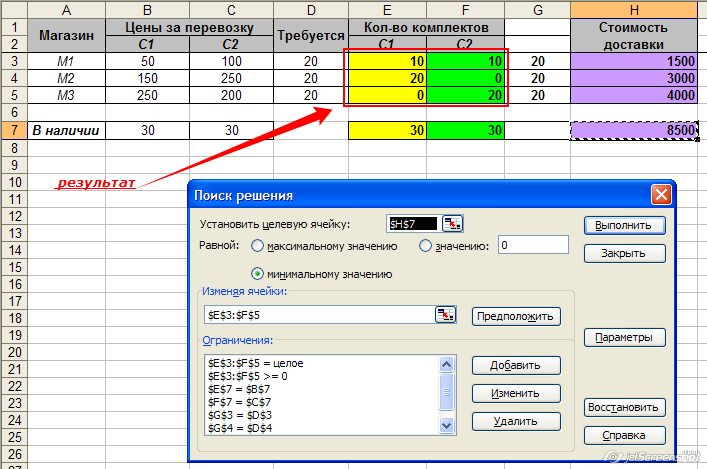Click C2 price cell 100 in M1 row

231,61
